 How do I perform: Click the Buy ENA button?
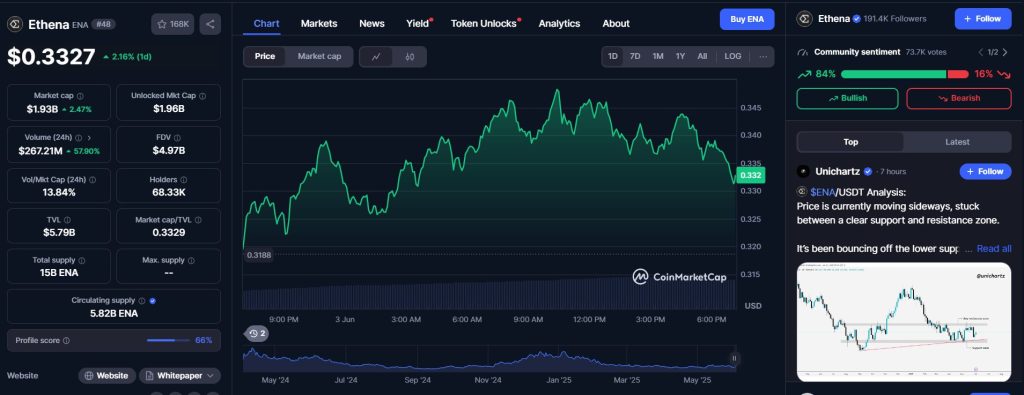[x=747, y=19]
